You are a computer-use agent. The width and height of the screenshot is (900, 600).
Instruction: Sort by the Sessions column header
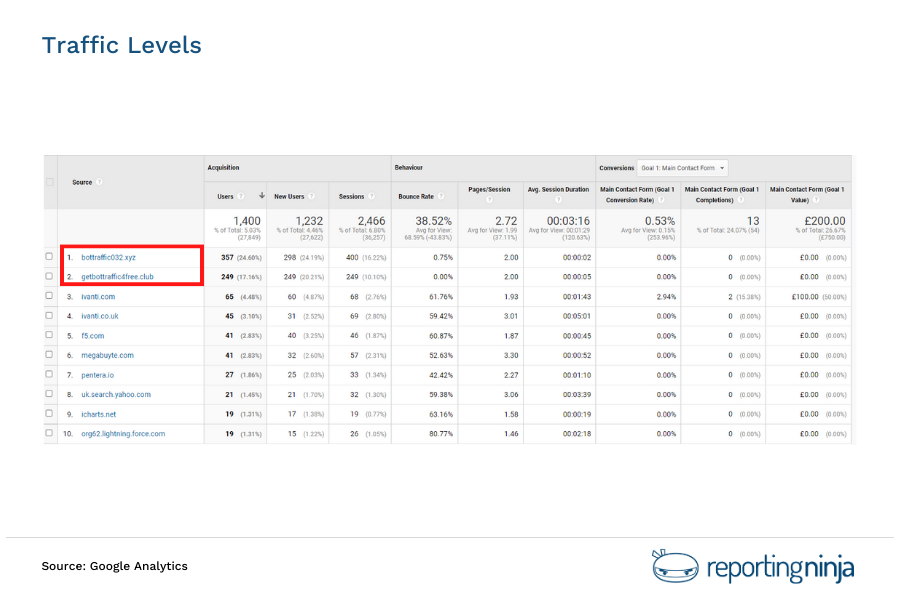tap(351, 196)
